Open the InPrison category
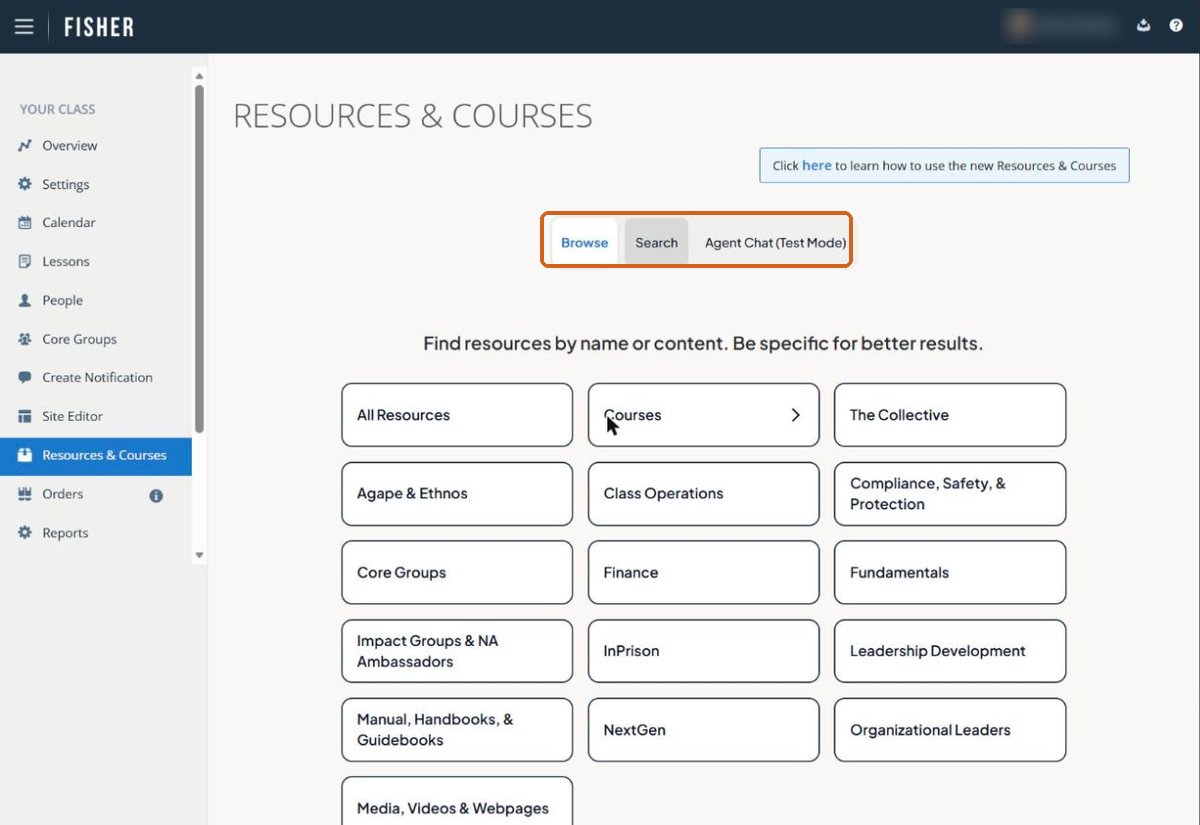 [x=703, y=651]
